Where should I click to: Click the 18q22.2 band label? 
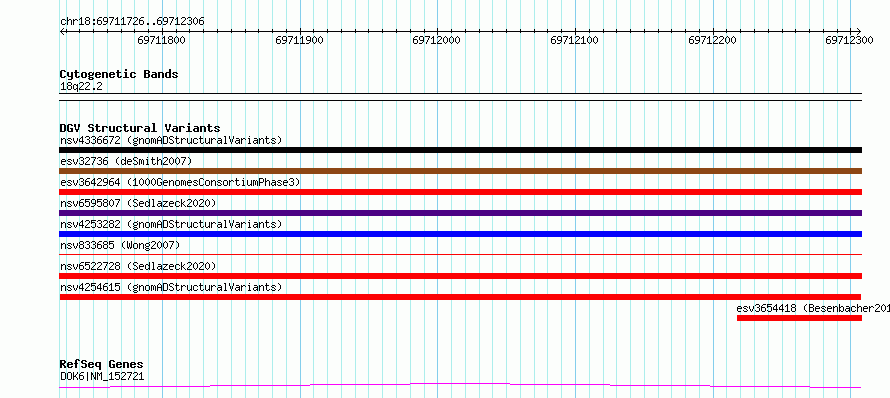coord(81,86)
